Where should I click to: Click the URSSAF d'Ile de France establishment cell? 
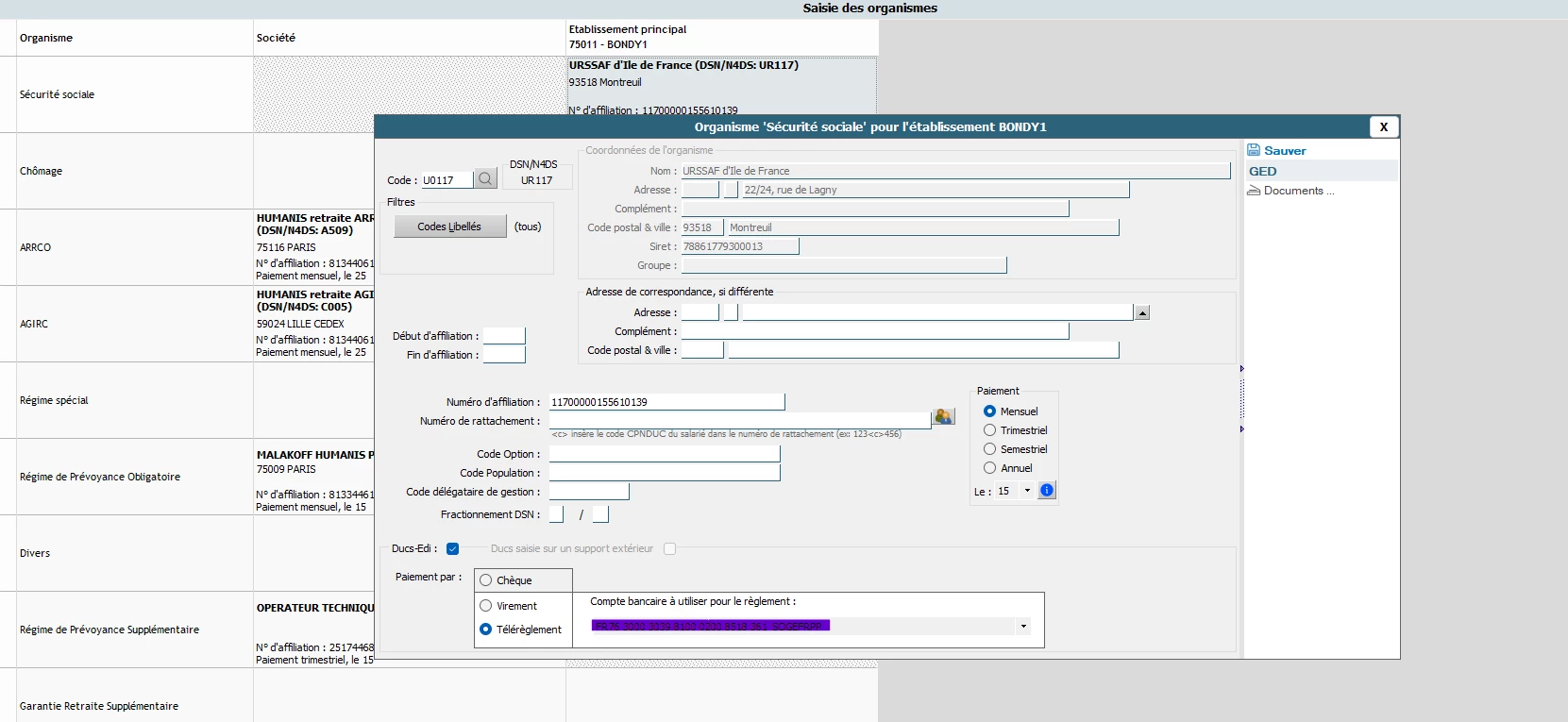[x=721, y=86]
